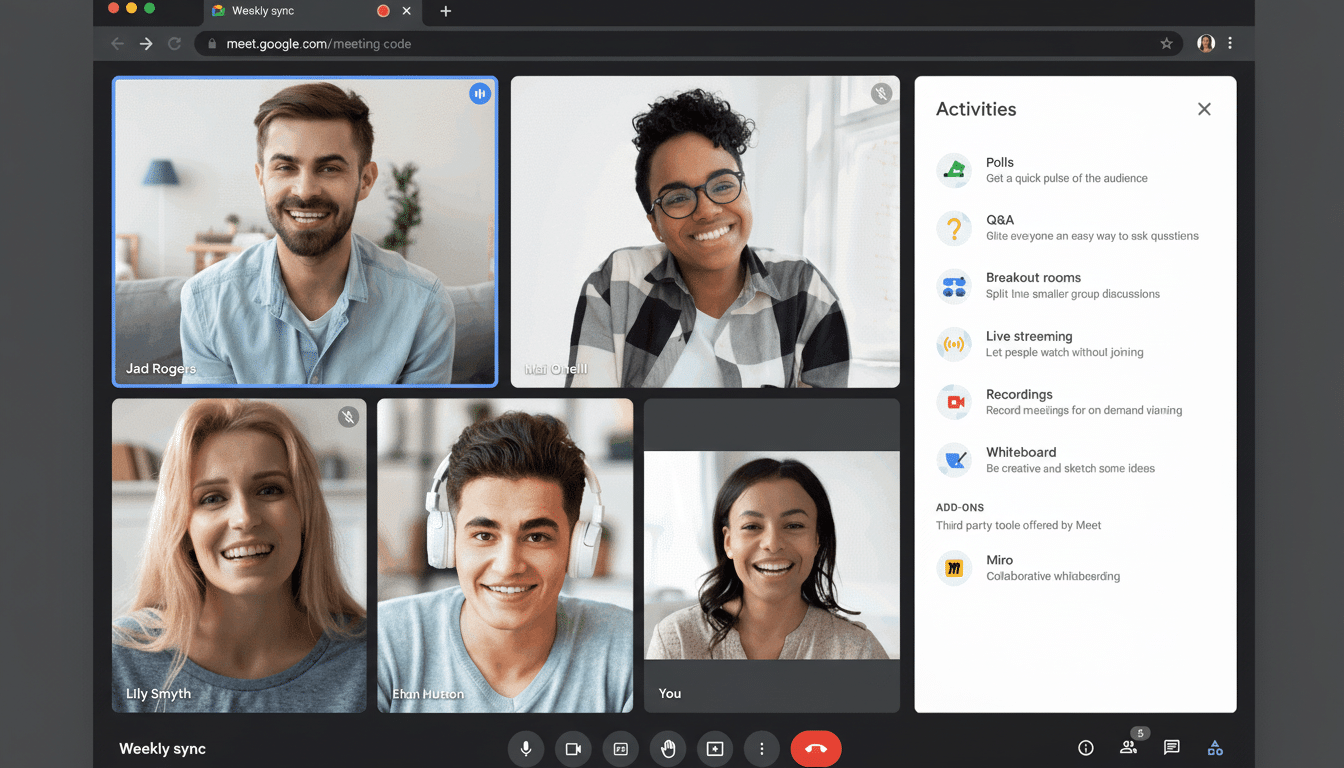Mute the microphone
The image size is (1344, 768).
click(525, 748)
